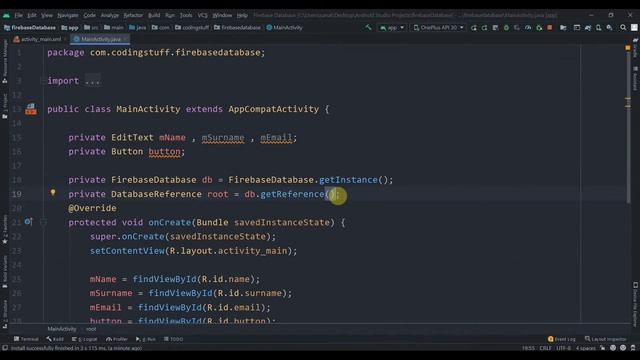
Task: Open the Window menu
Action: [x=222, y=15]
